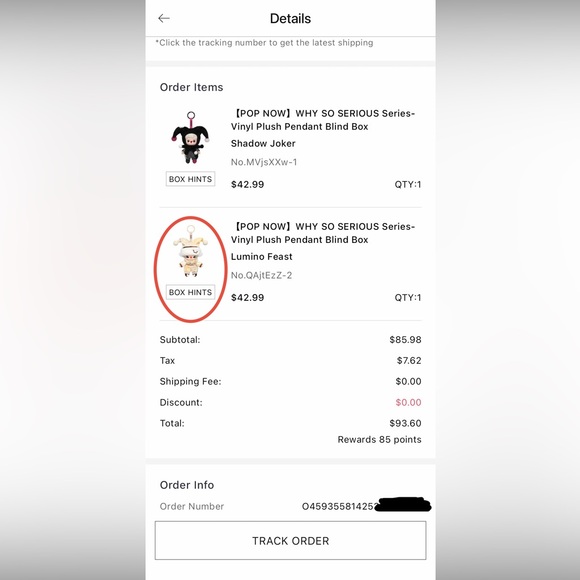Image resolution: width=580 pixels, height=580 pixels.
Task: Select the Shadow Joker variant name
Action: click(263, 144)
